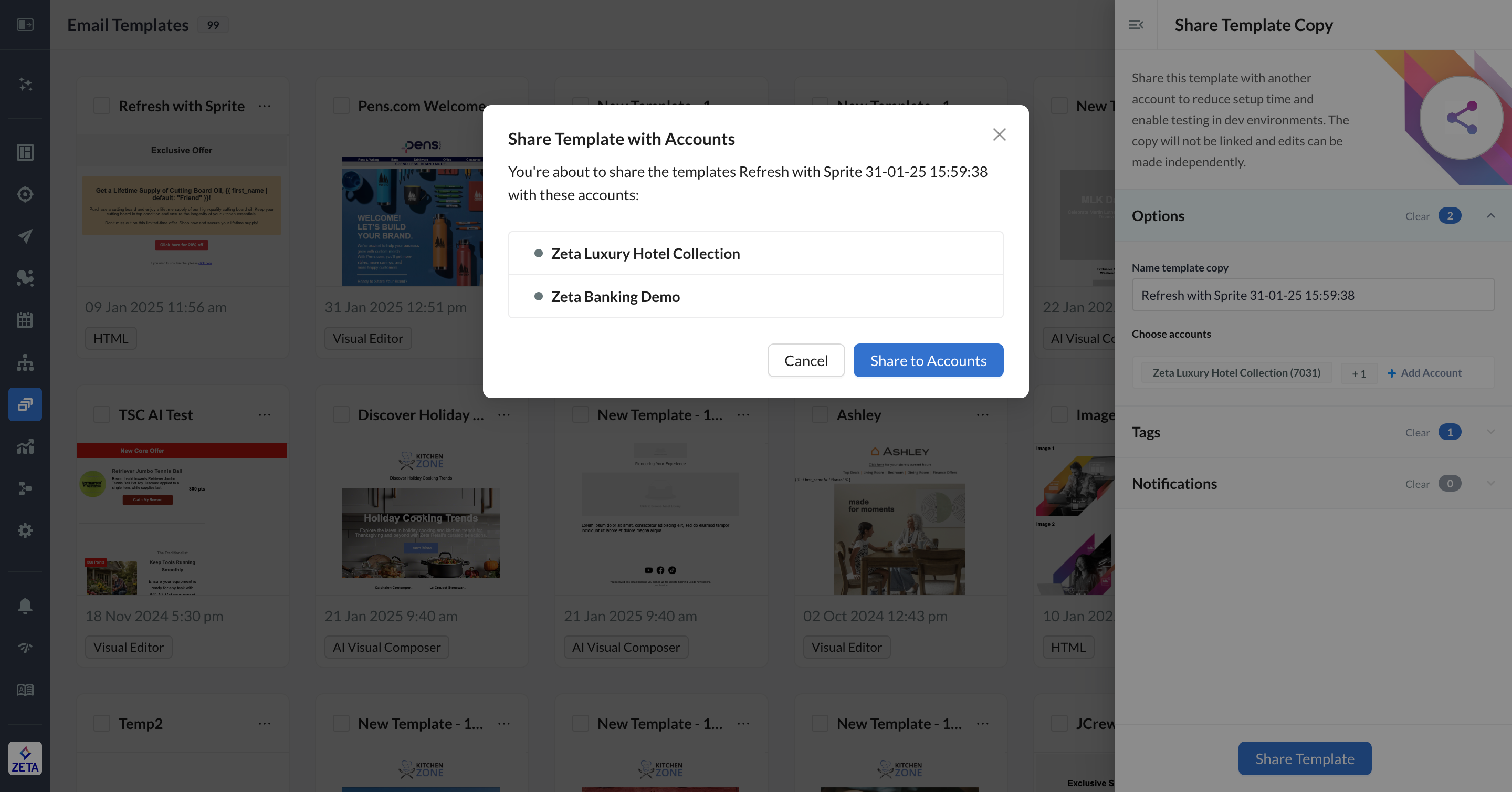
Task: Open the analytics chart icon in sidebar
Action: click(25, 446)
